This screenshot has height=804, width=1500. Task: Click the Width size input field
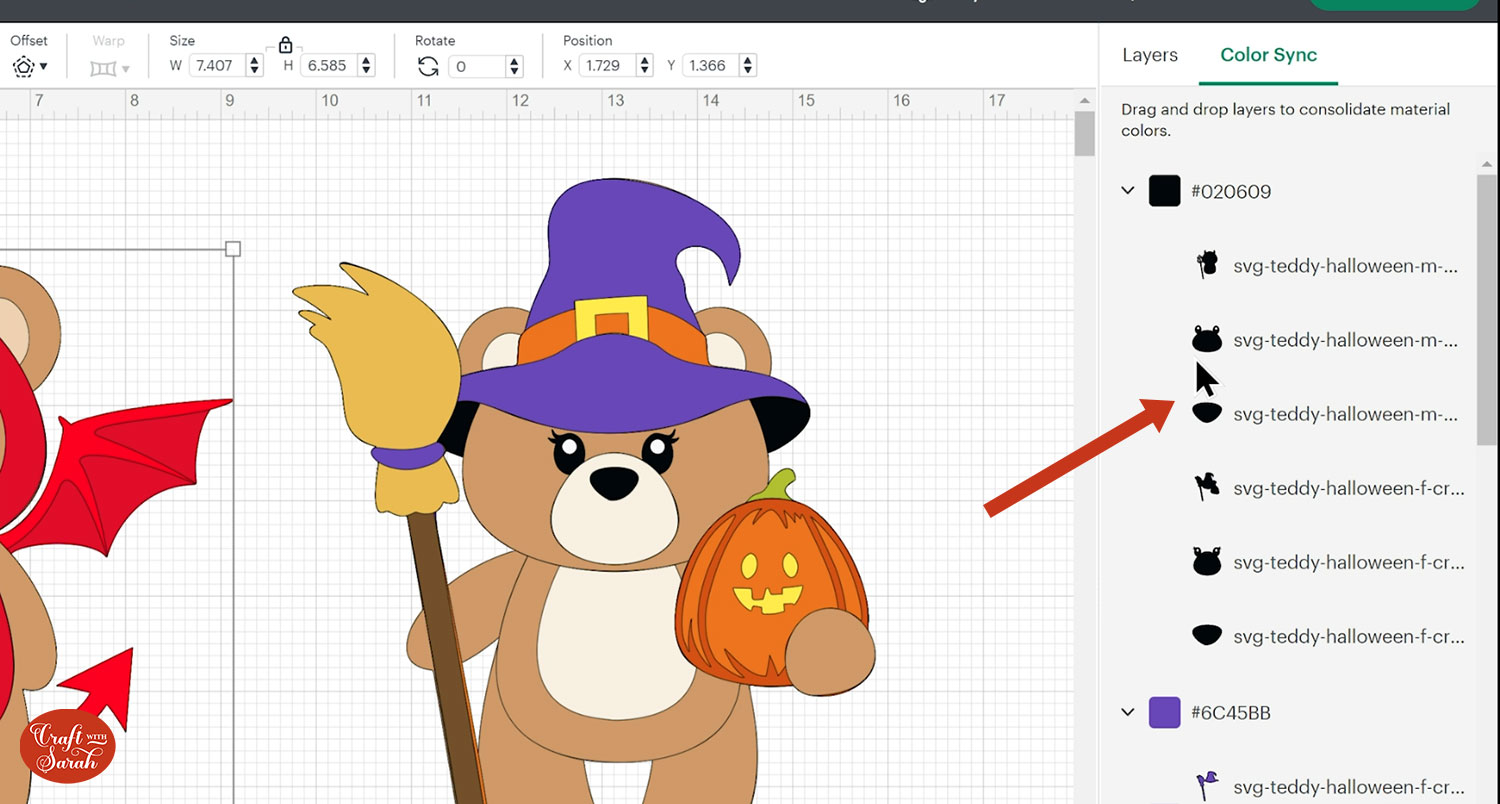214,66
